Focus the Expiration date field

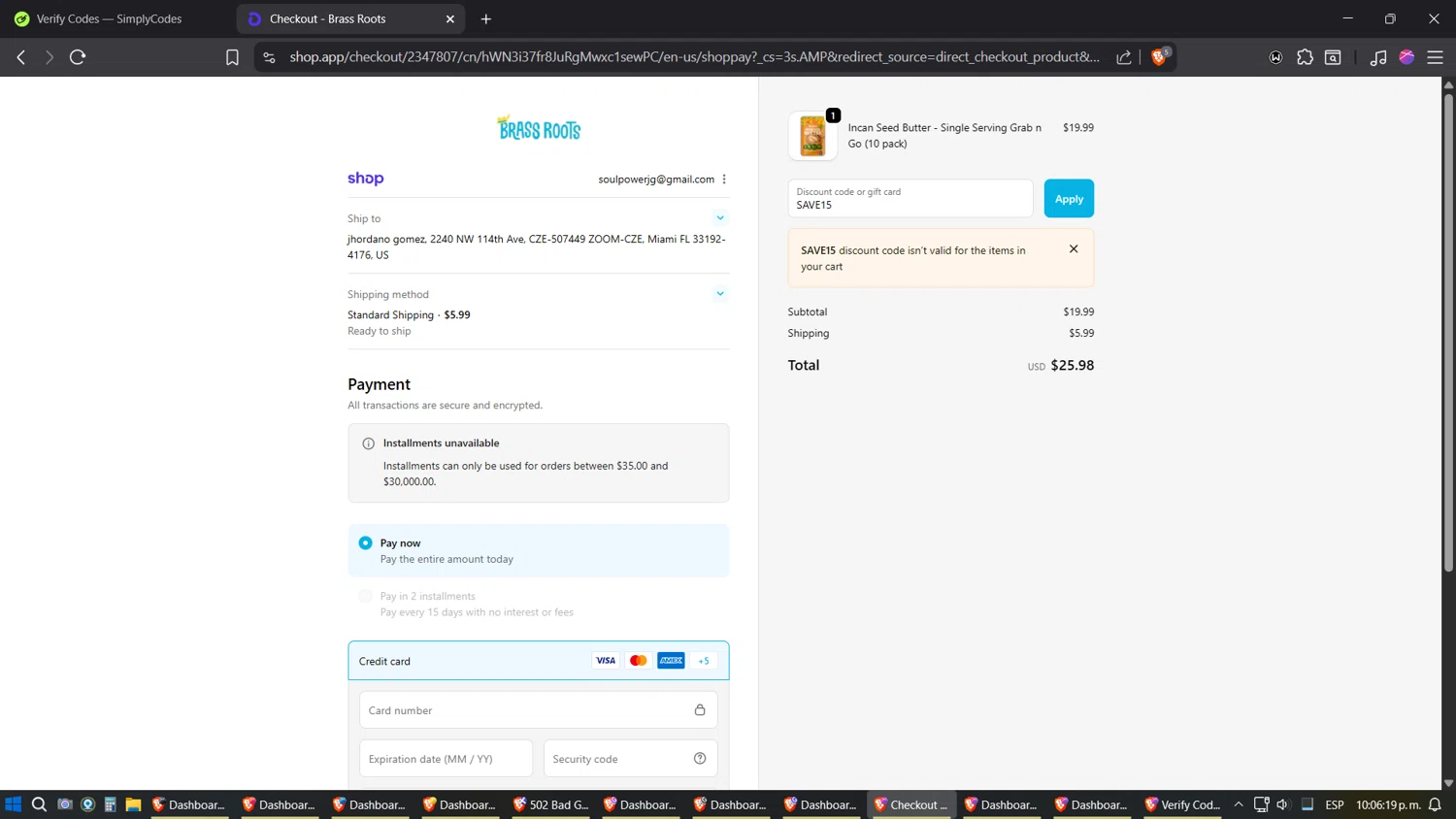[447, 759]
